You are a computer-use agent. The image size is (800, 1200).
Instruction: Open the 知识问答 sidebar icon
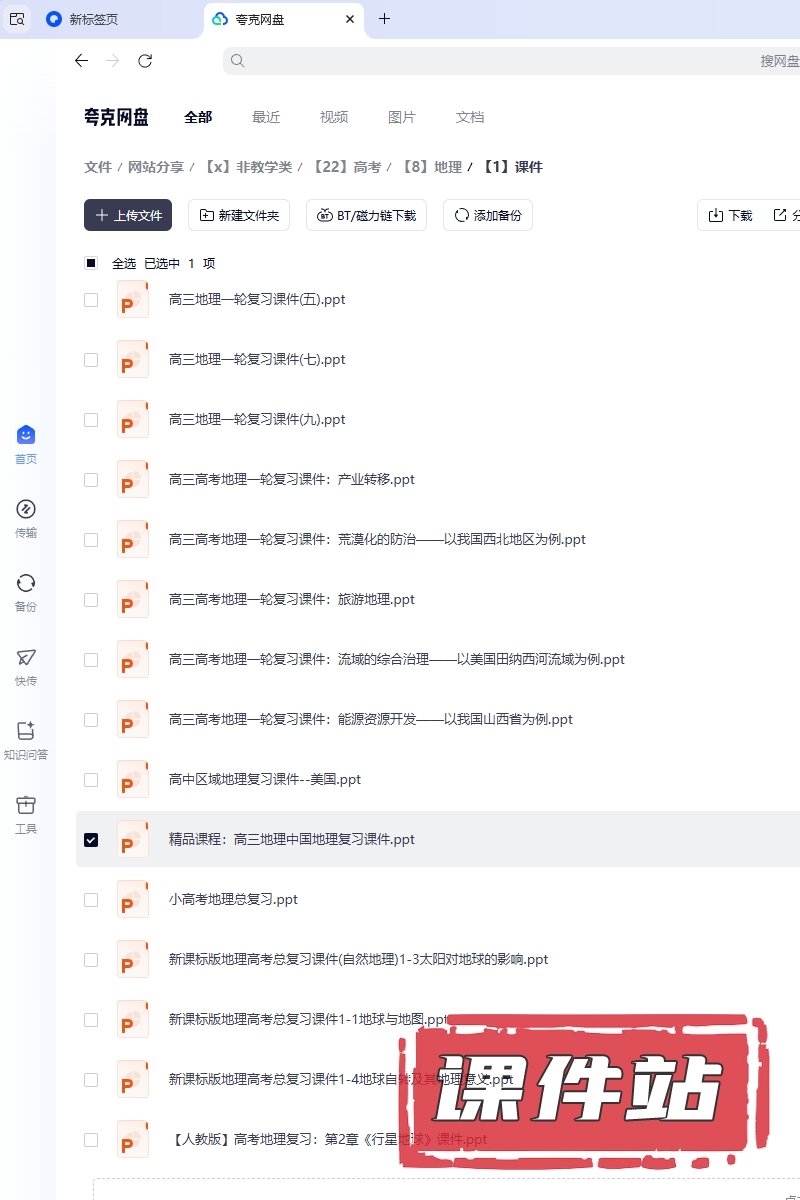[x=26, y=732]
